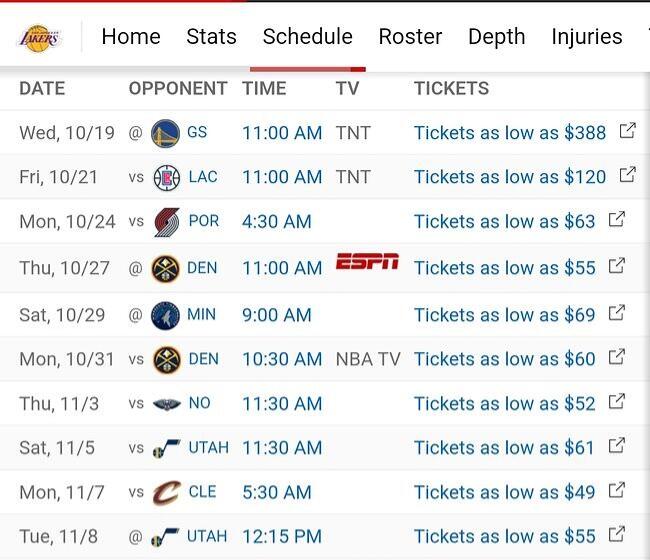Click the Lakers logo icon
The width and height of the screenshot is (650, 560).
click(x=40, y=38)
